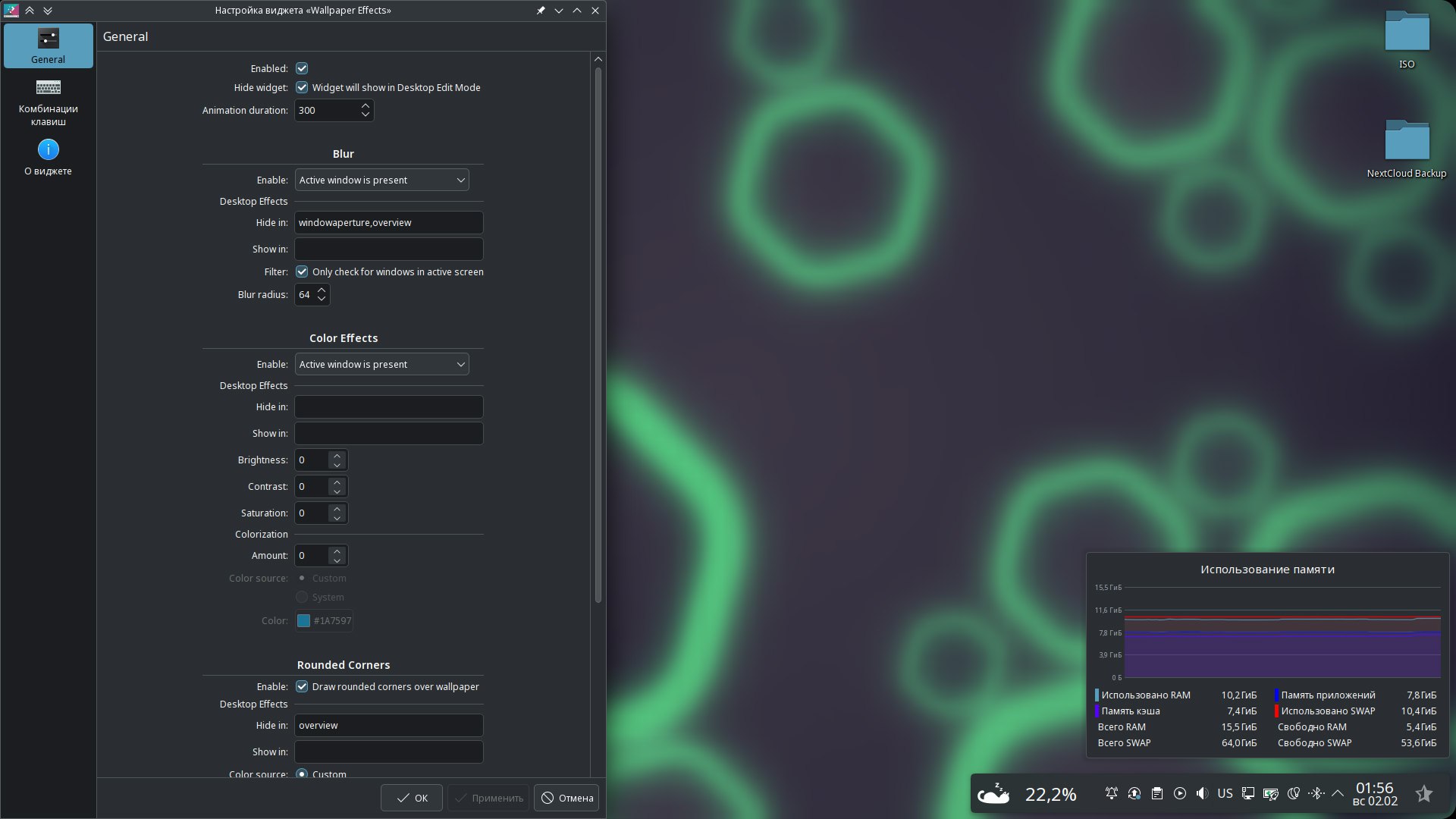Open the Bluetooth tray icon
1456x819 pixels.
(1316, 793)
